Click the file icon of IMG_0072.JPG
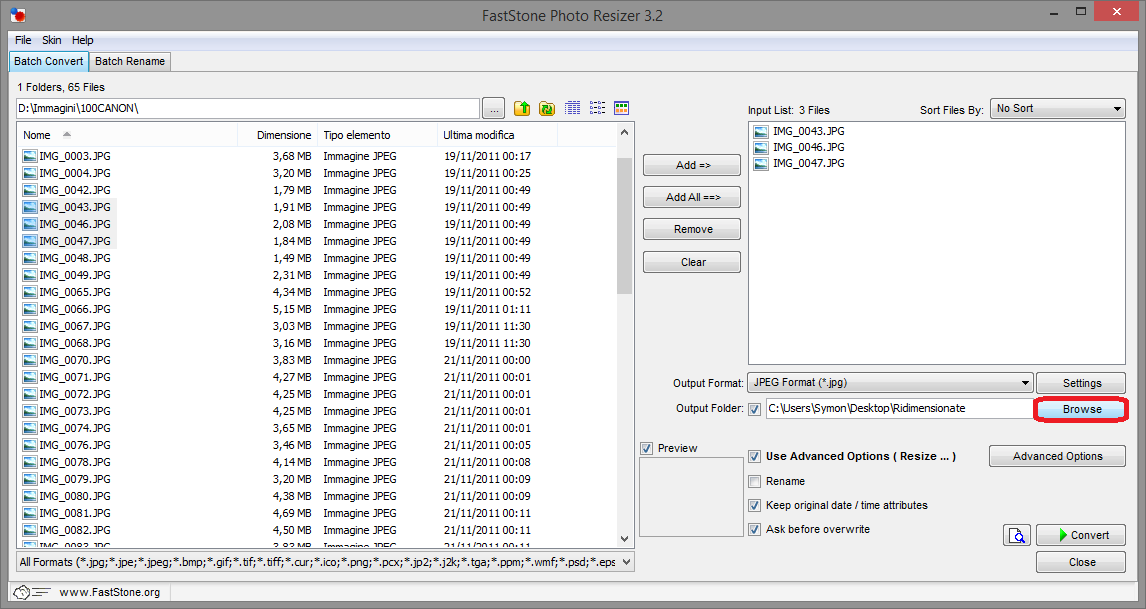 pyautogui.click(x=30, y=394)
